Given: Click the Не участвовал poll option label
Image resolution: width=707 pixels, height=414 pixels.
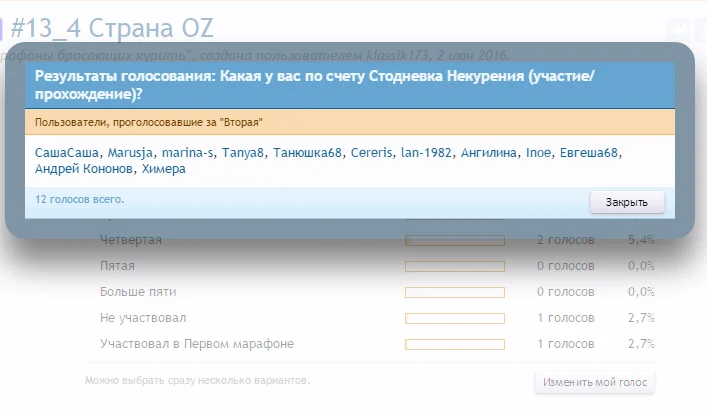Looking at the screenshot, I should [143, 318].
